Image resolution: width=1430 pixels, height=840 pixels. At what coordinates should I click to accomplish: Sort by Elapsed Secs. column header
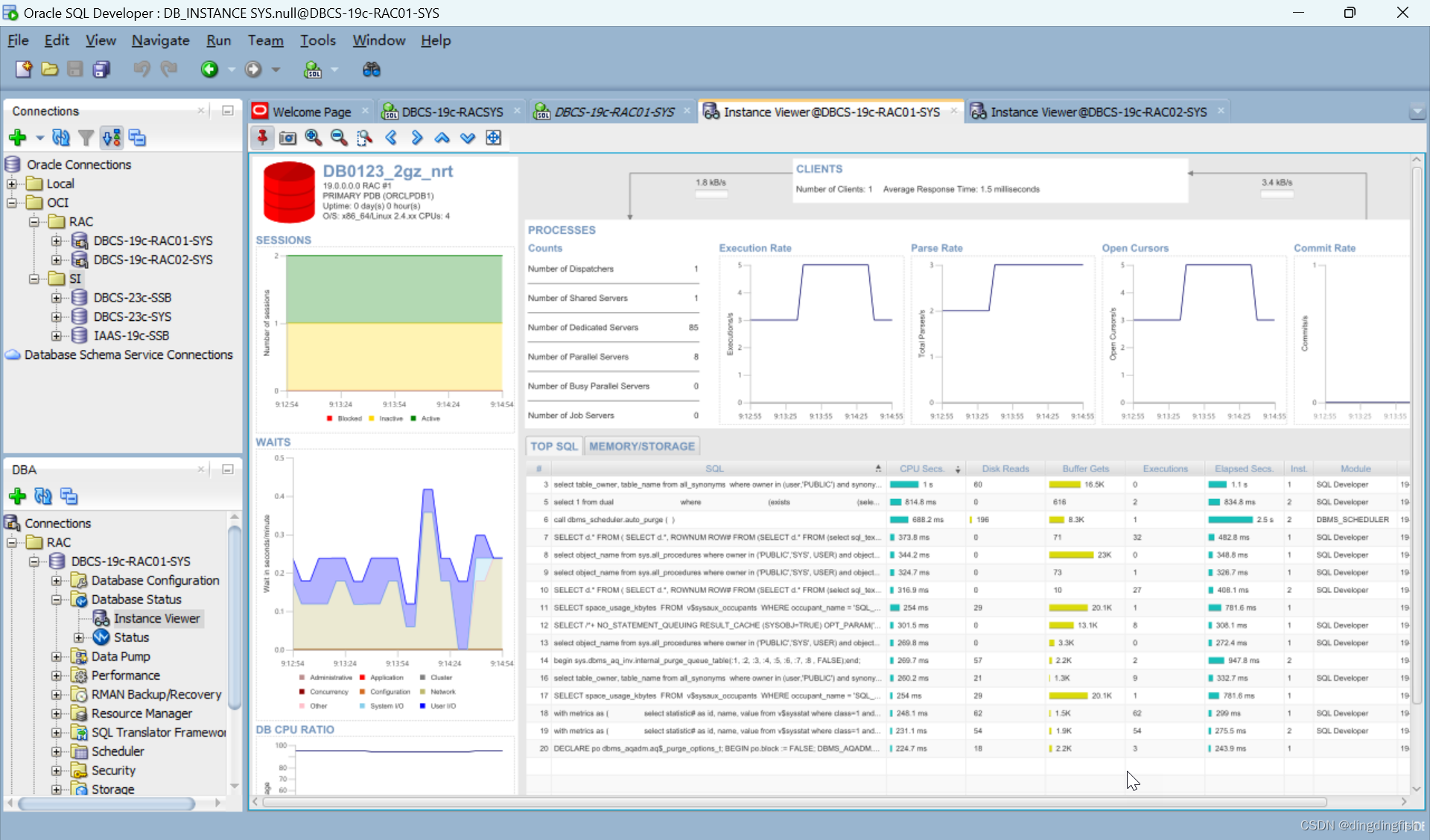point(1244,468)
